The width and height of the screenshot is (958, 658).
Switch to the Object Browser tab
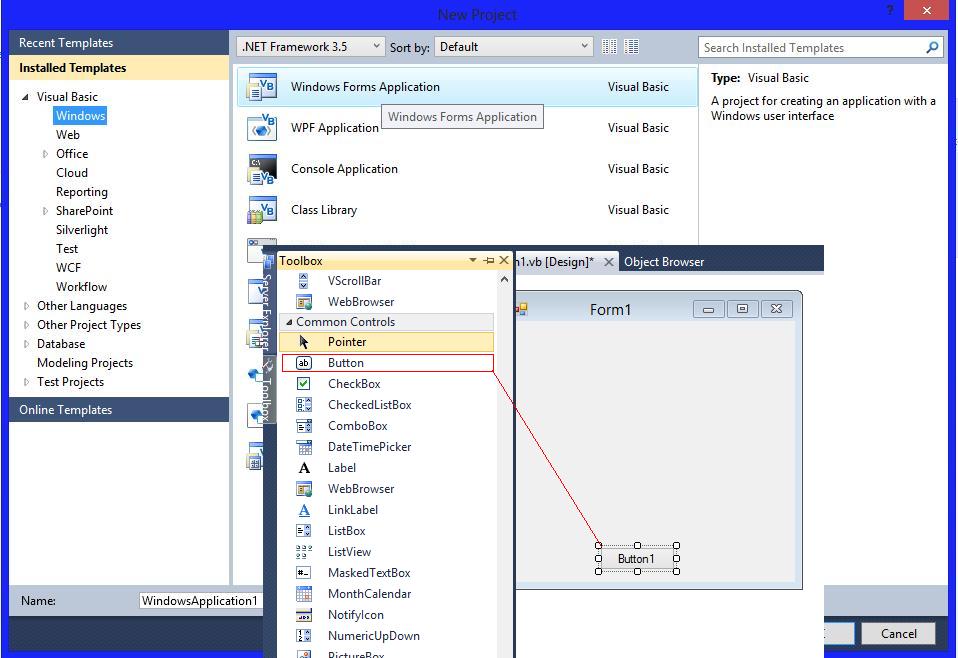pyautogui.click(x=664, y=261)
